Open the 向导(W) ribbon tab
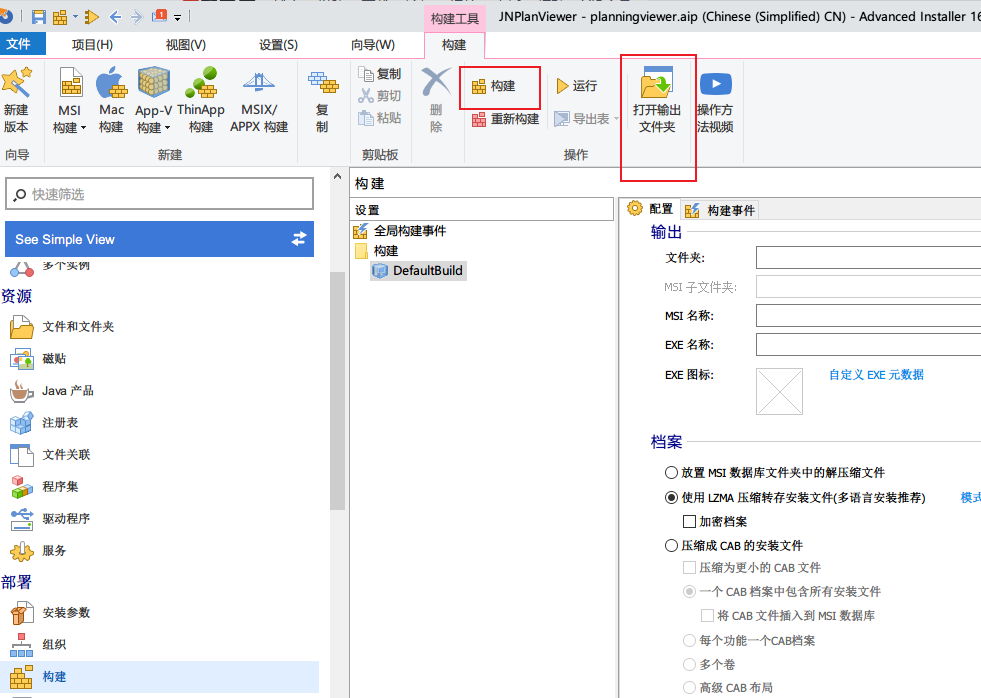The image size is (981, 698). (373, 45)
